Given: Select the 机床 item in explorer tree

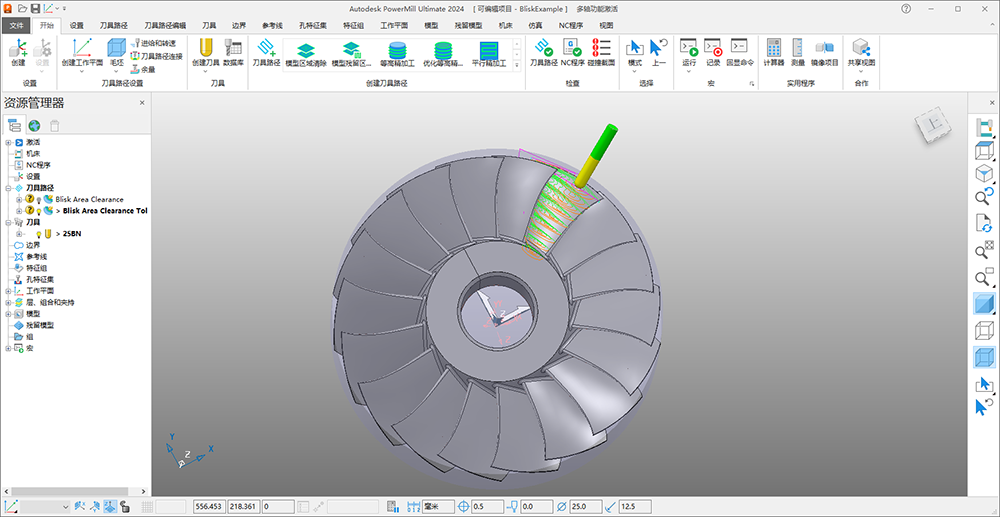Looking at the screenshot, I should tap(33, 154).
